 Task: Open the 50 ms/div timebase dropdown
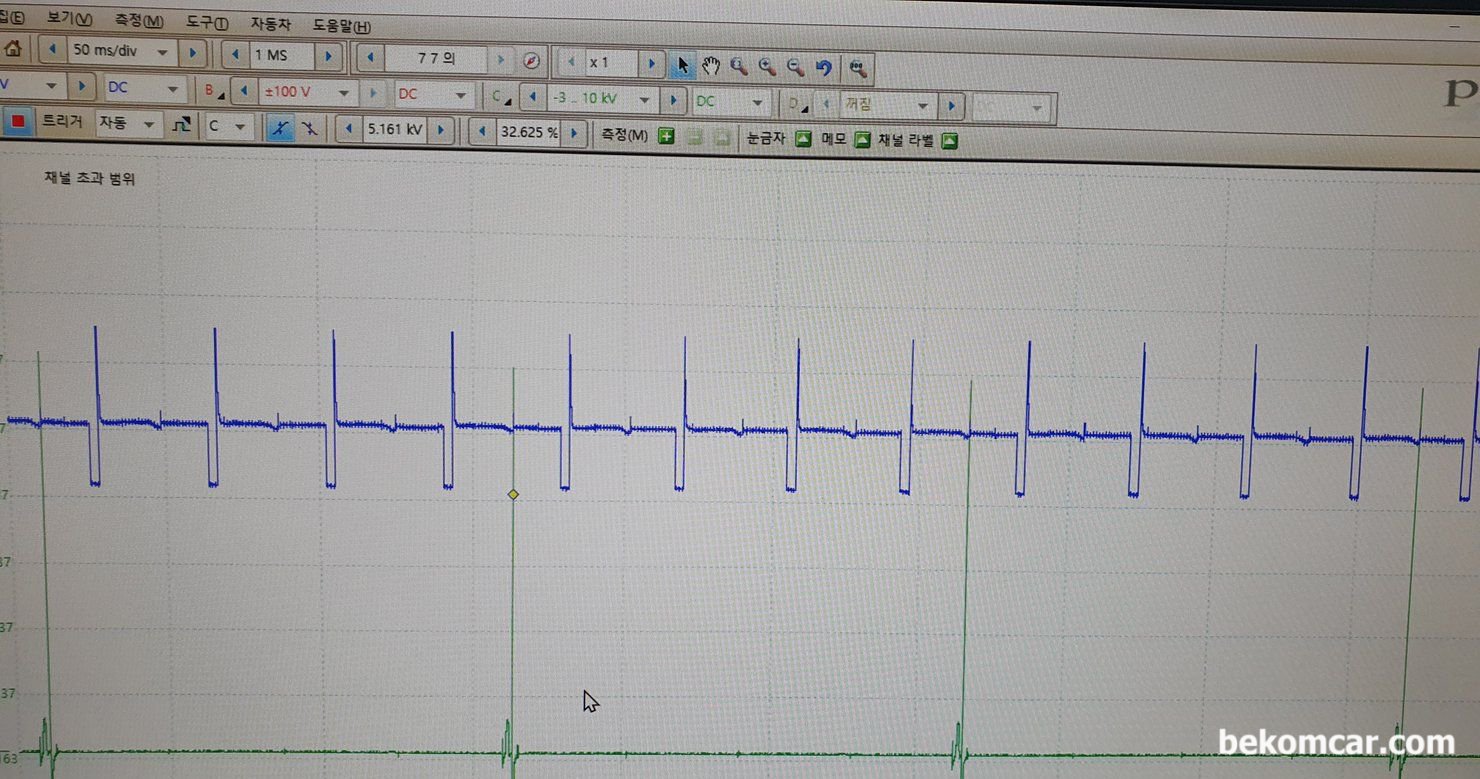pos(125,50)
